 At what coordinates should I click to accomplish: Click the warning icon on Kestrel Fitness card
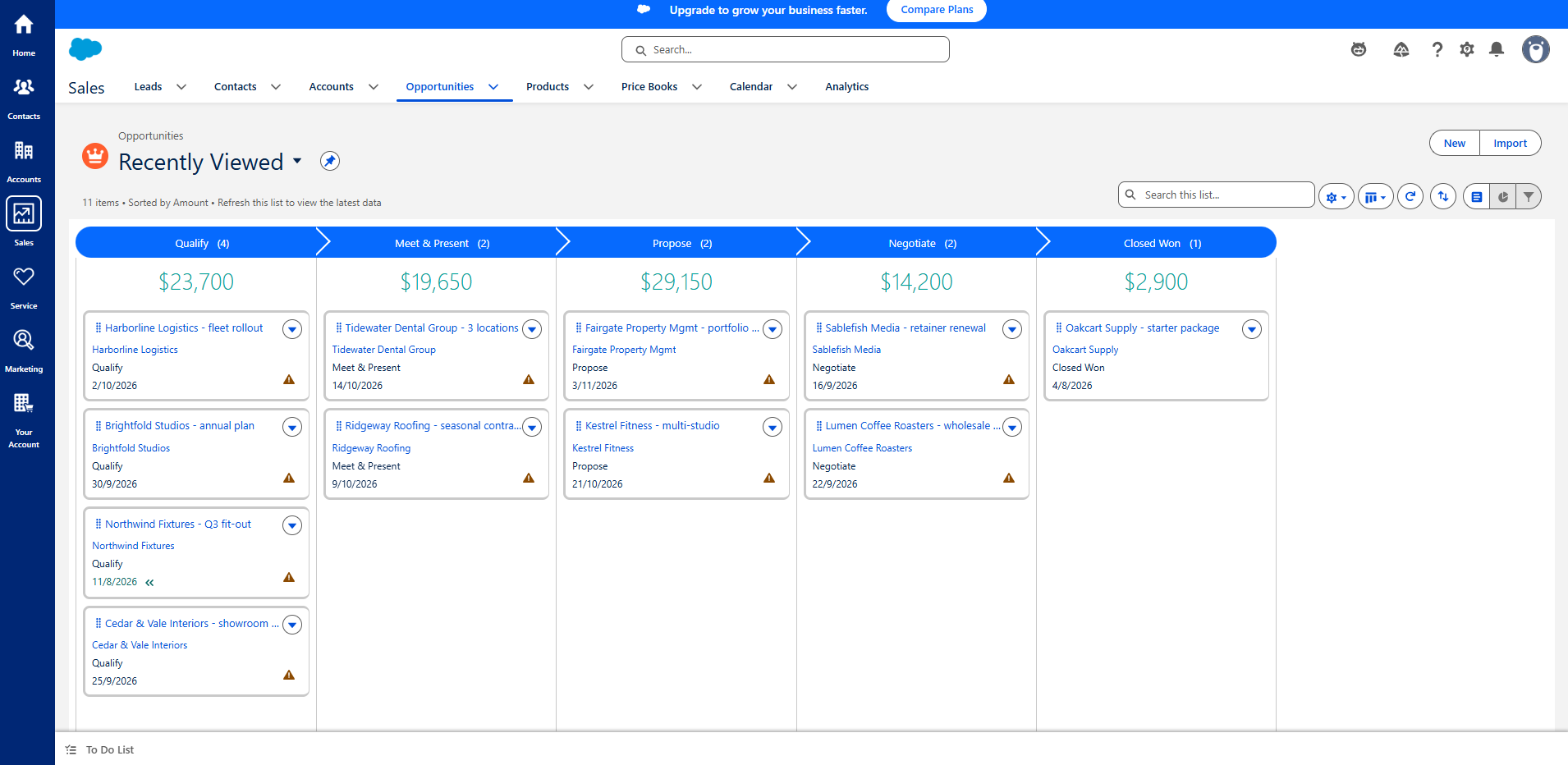click(769, 478)
